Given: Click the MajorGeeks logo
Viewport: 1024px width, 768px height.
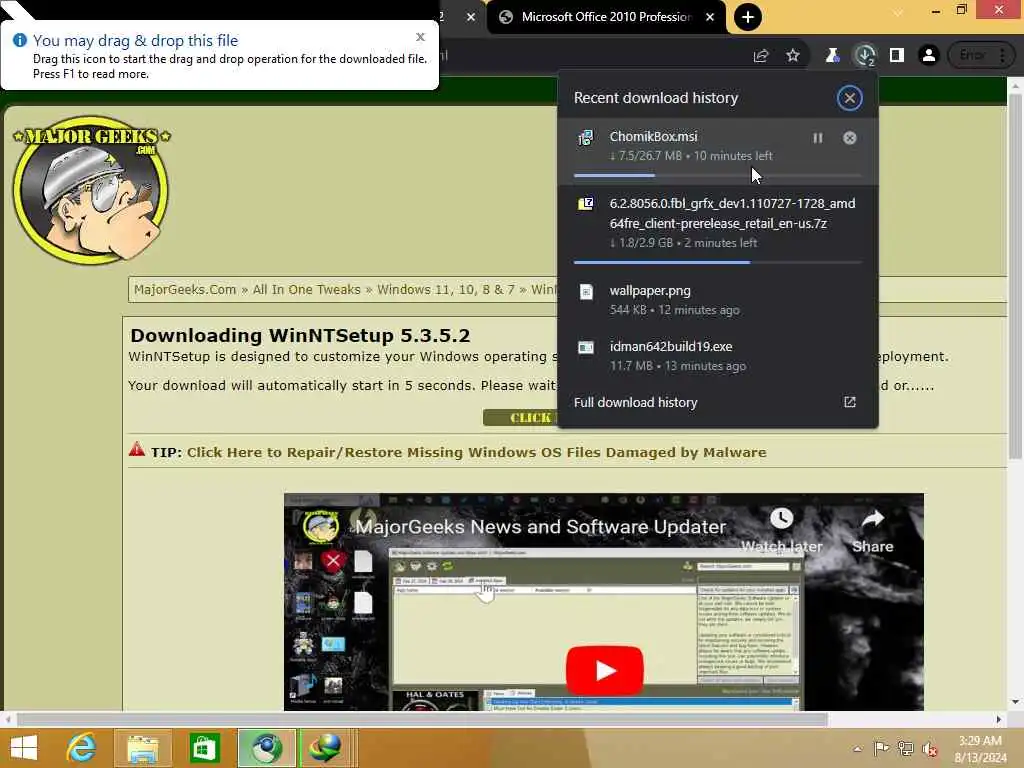Looking at the screenshot, I should [91, 189].
